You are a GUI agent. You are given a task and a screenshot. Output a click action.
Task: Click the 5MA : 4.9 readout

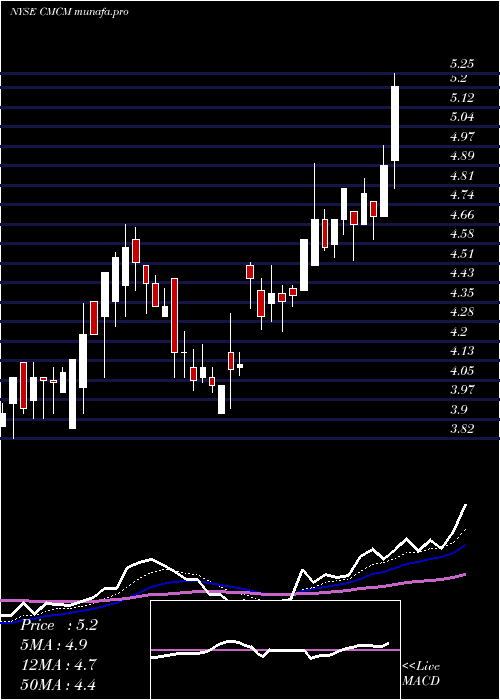(x=54, y=645)
